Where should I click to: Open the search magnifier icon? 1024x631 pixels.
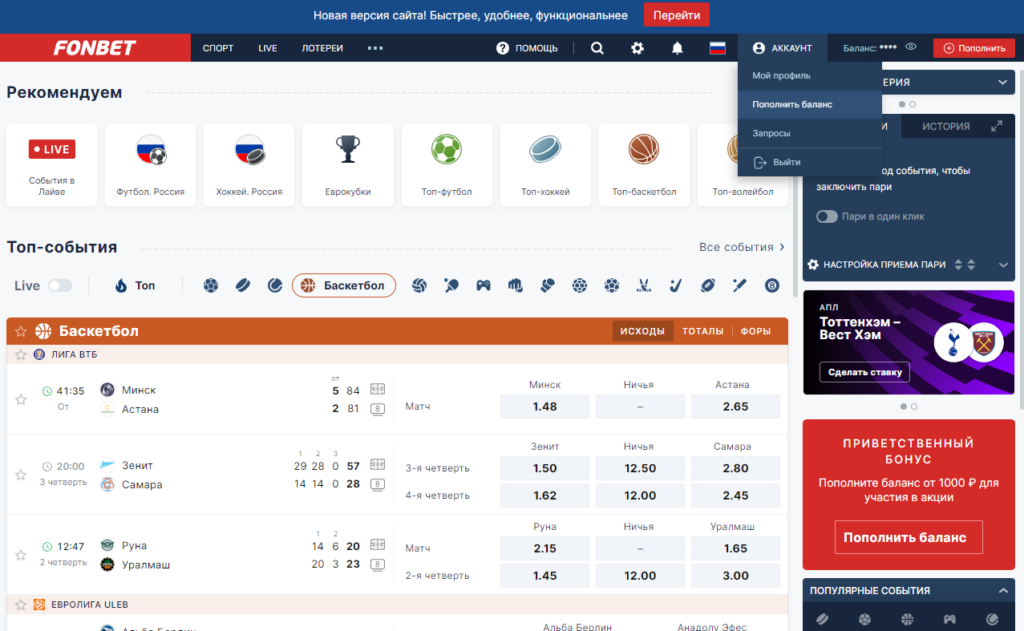coord(597,48)
